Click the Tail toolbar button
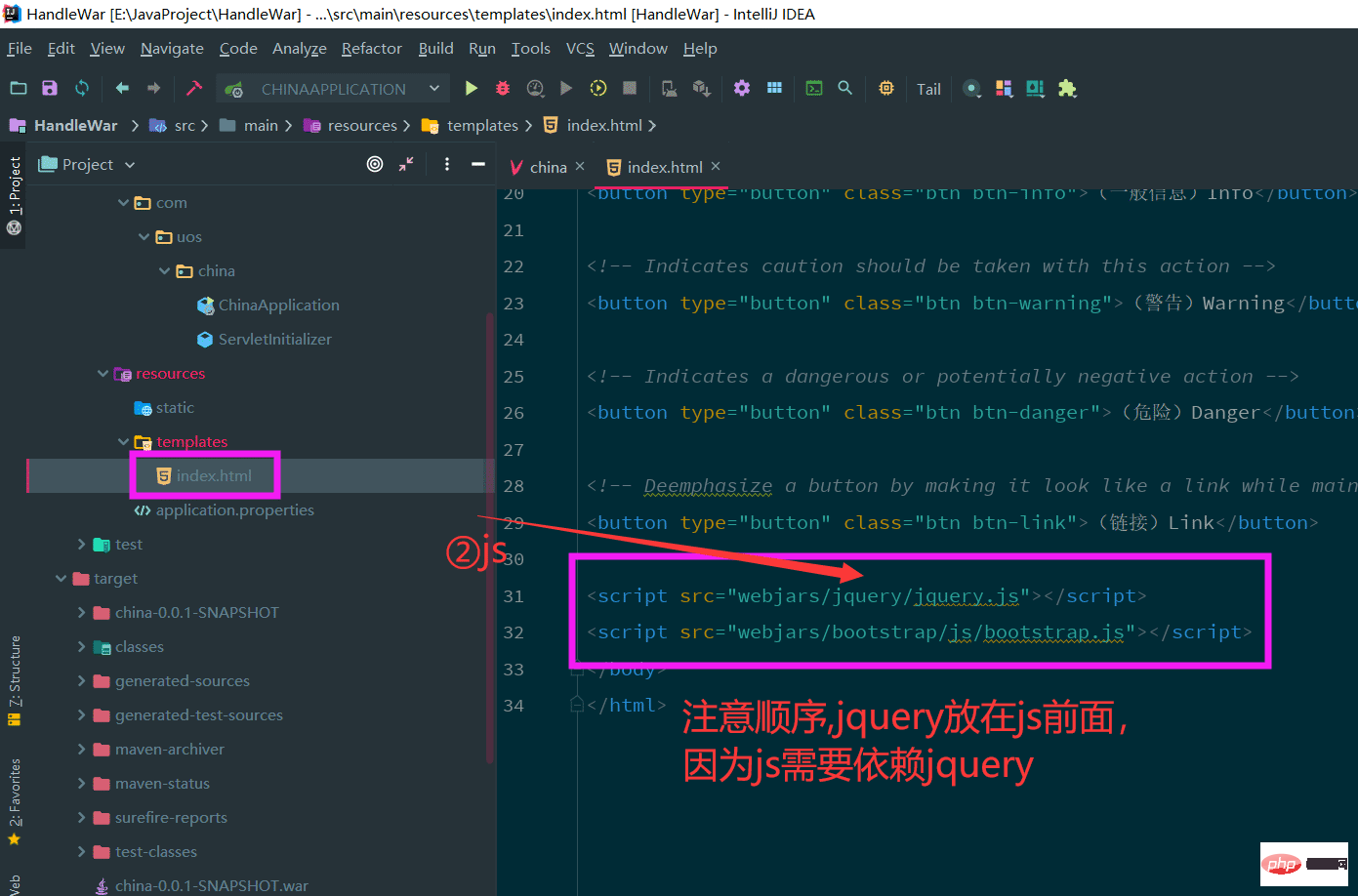 tap(928, 89)
